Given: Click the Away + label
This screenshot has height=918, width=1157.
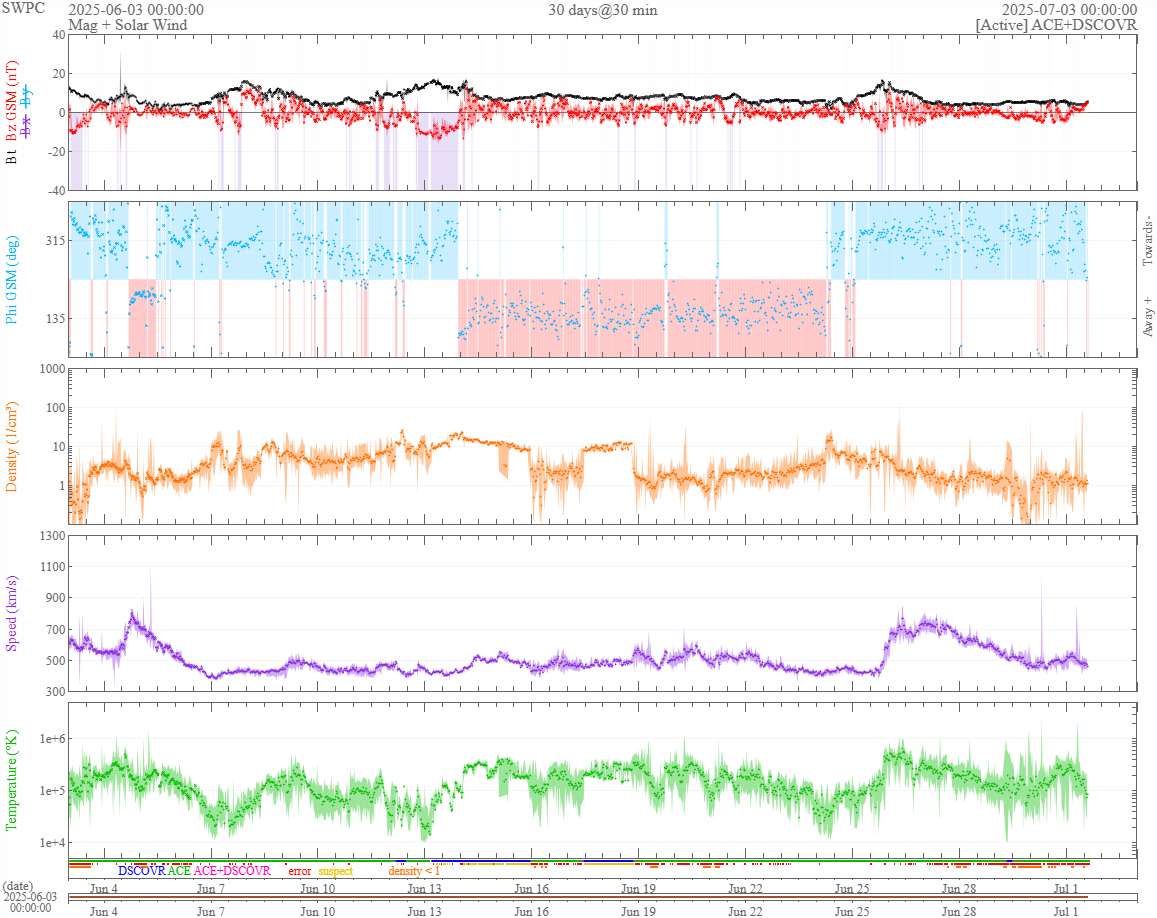Looking at the screenshot, I should [1147, 317].
